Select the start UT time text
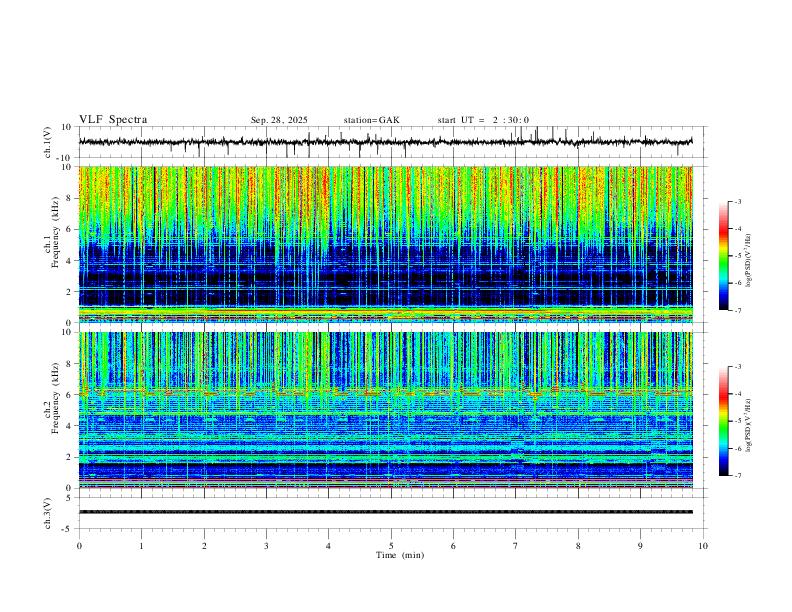This screenshot has width=792, height=612. coord(483,120)
